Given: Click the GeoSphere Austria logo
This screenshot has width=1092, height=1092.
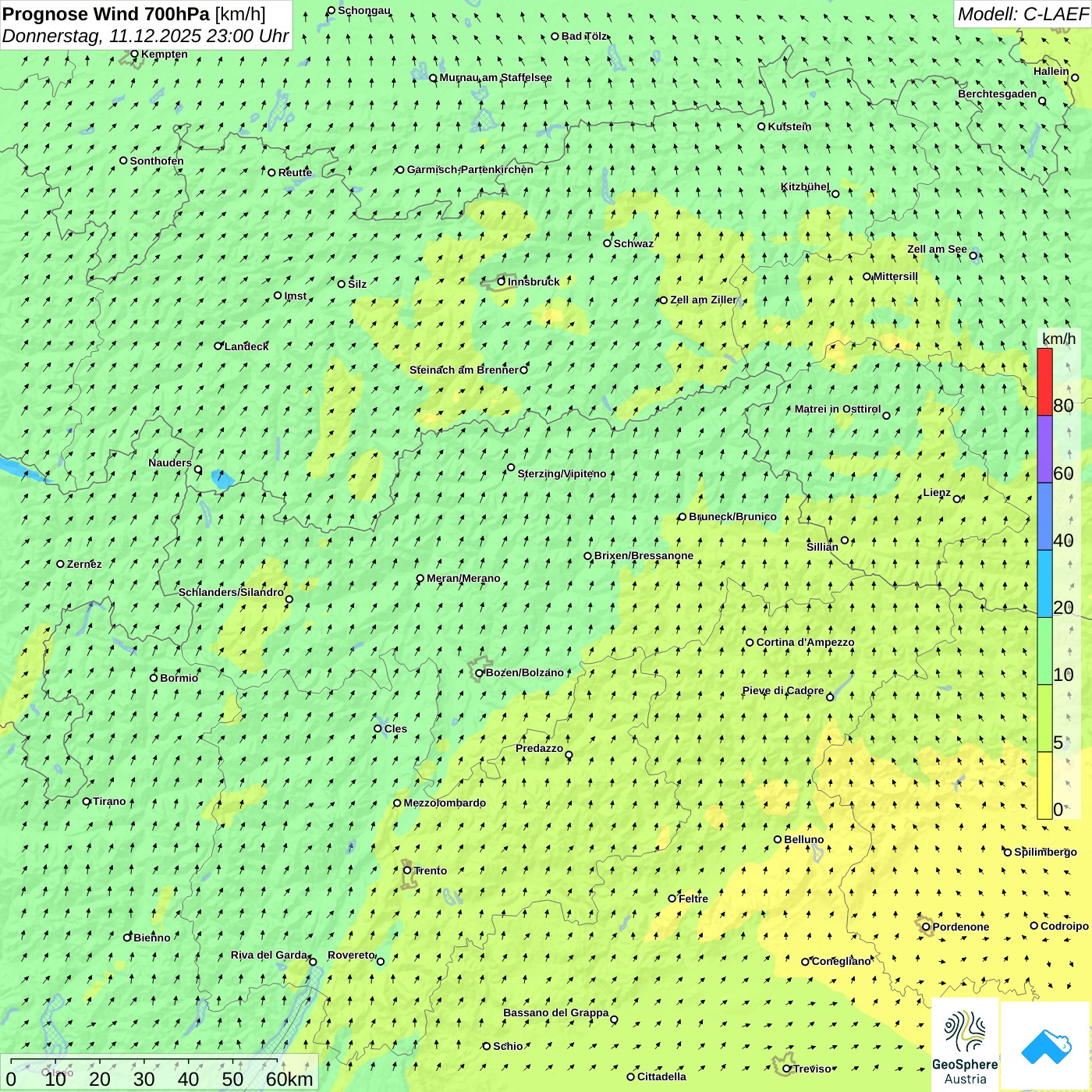Looking at the screenshot, I should pyautogui.click(x=966, y=1045).
